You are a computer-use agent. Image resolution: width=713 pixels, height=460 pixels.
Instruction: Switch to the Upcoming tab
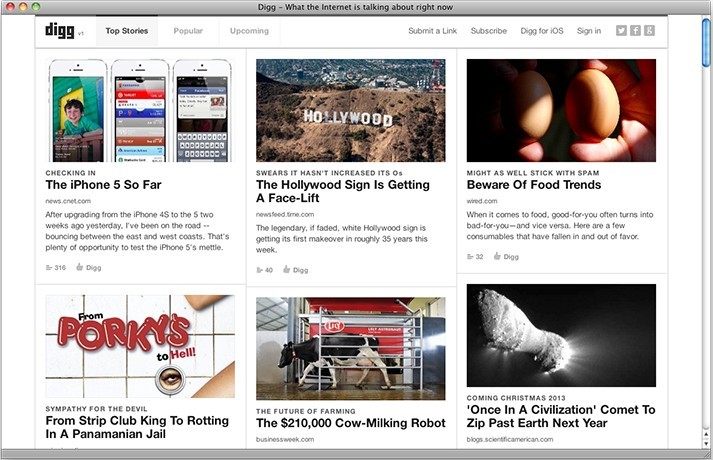click(249, 31)
